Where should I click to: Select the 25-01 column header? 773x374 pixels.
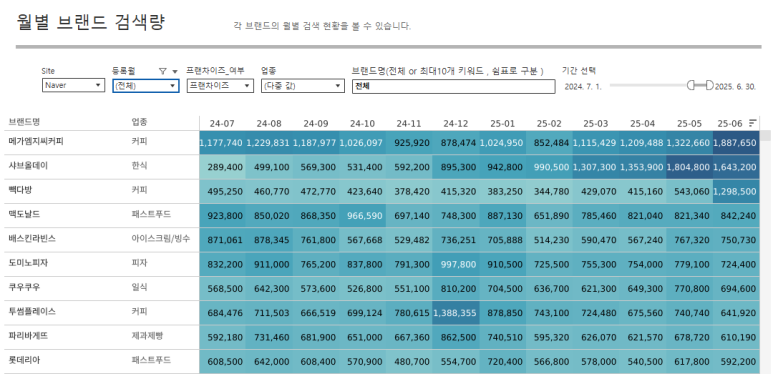point(502,123)
